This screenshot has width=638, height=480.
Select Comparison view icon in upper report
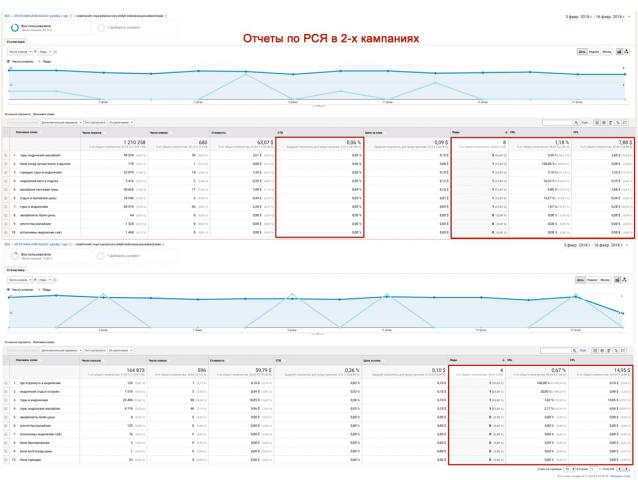point(618,122)
